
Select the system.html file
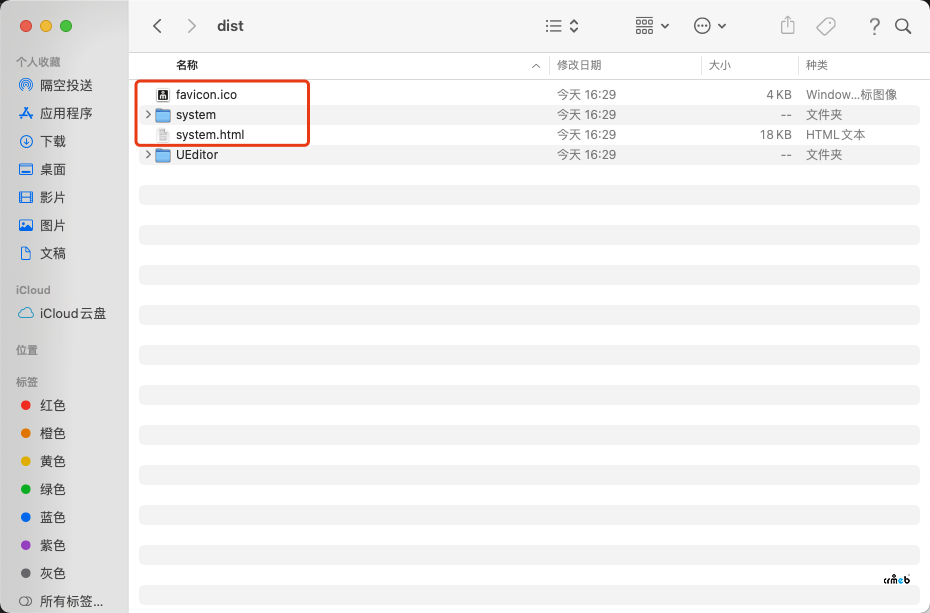click(210, 135)
